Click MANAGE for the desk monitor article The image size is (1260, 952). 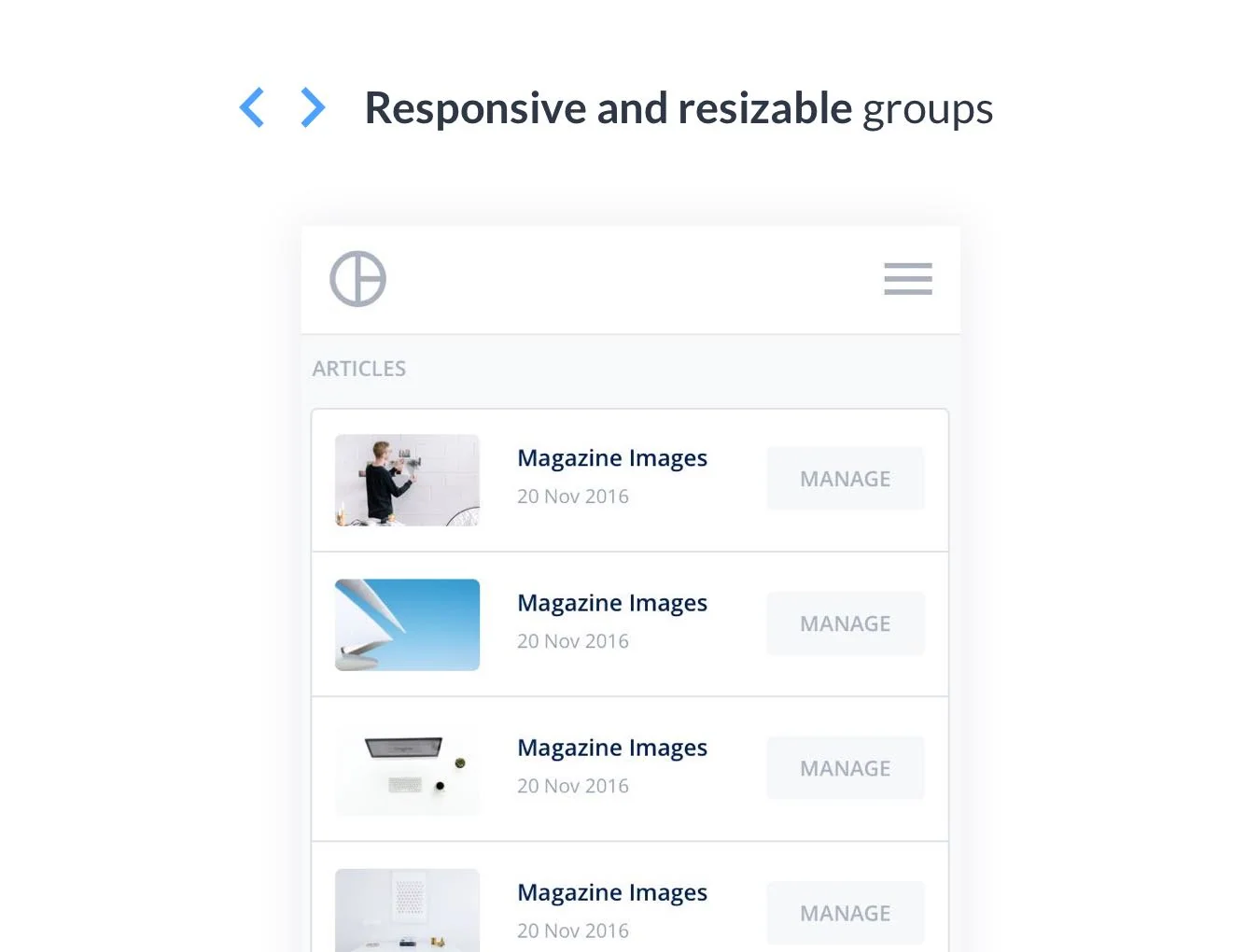coord(846,768)
